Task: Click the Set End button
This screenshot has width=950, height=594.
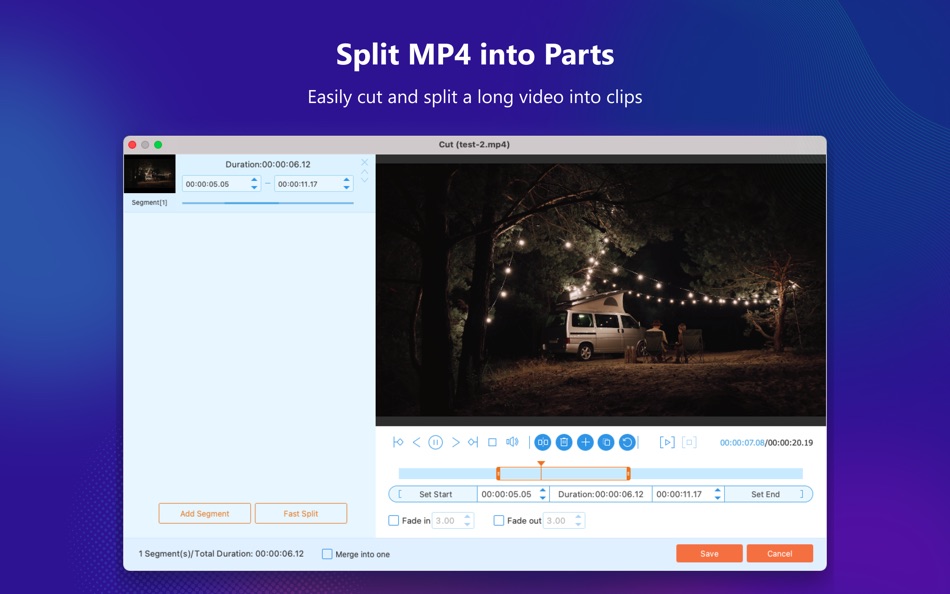Action: click(768, 494)
